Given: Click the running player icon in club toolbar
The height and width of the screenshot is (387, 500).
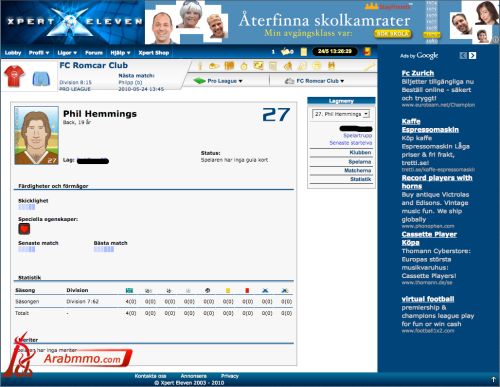Looking at the screenshot, I should pyautogui.click(x=288, y=66).
